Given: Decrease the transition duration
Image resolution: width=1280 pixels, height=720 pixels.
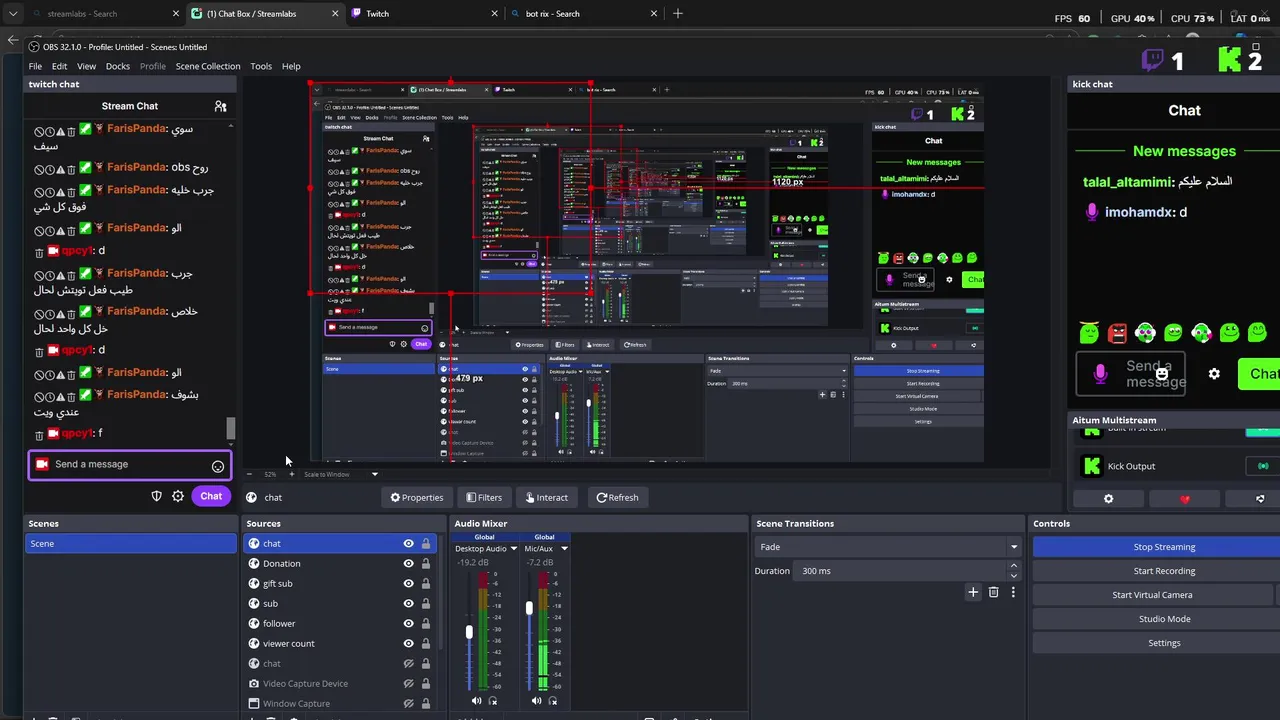Looking at the screenshot, I should coord(1014,576).
